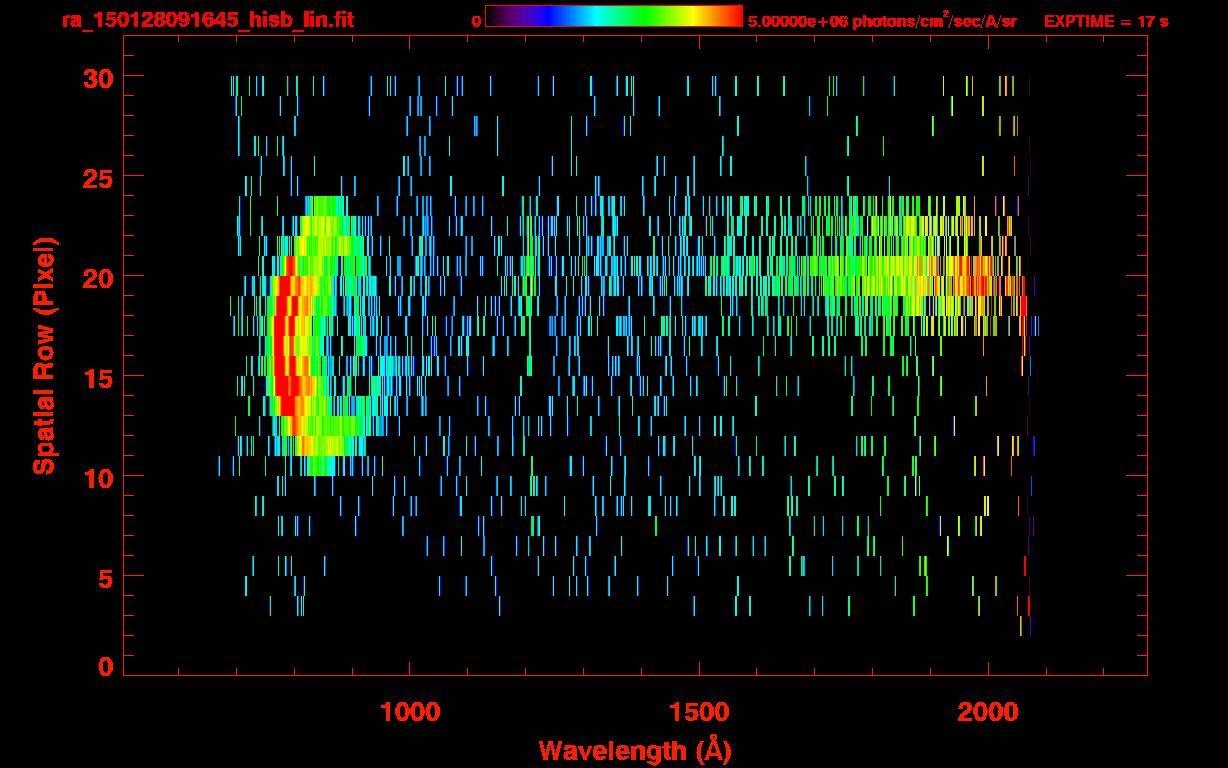Click the colorbar minimum label 0
The width and height of the screenshot is (1228, 768).
click(x=476, y=21)
